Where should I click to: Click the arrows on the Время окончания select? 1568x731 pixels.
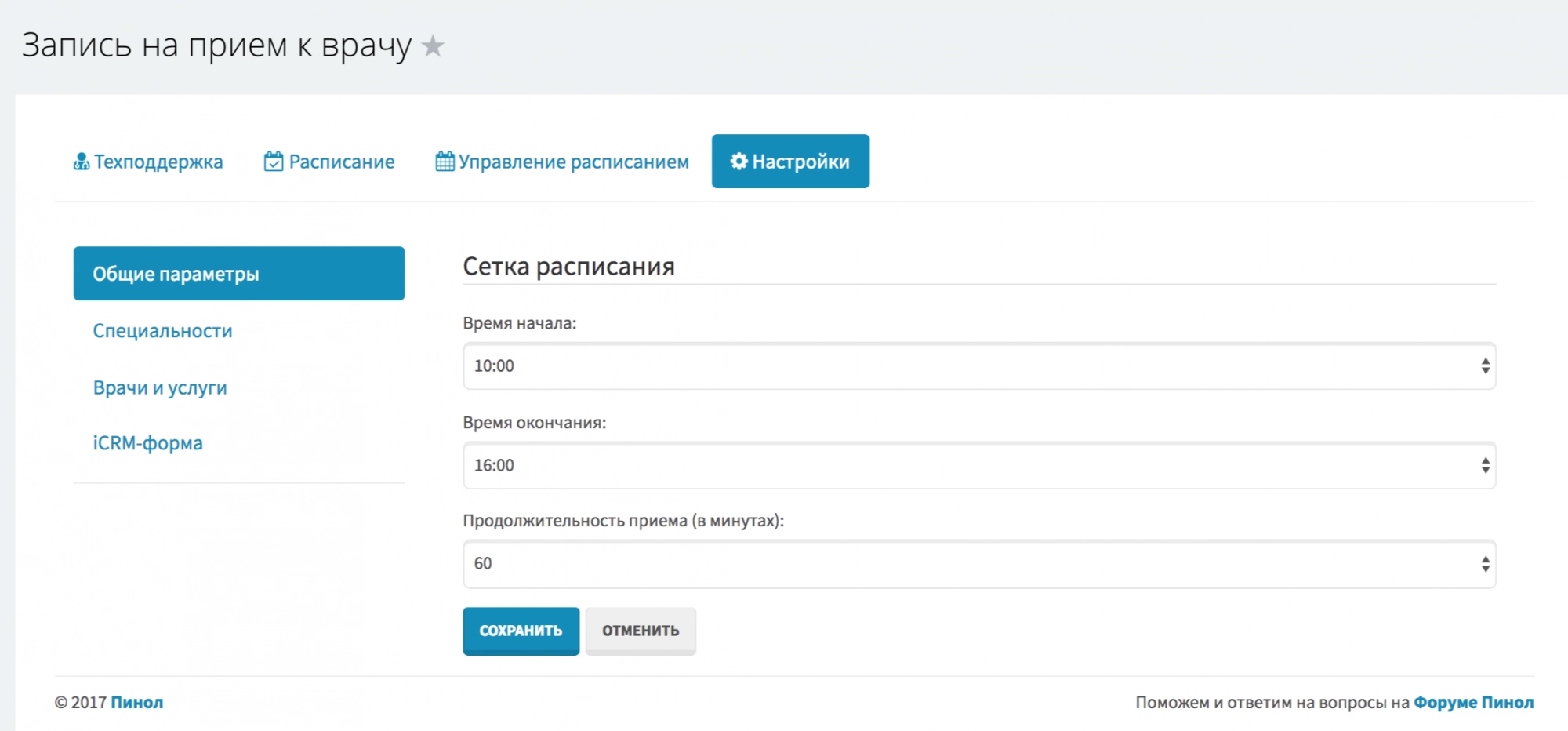coord(1485,466)
